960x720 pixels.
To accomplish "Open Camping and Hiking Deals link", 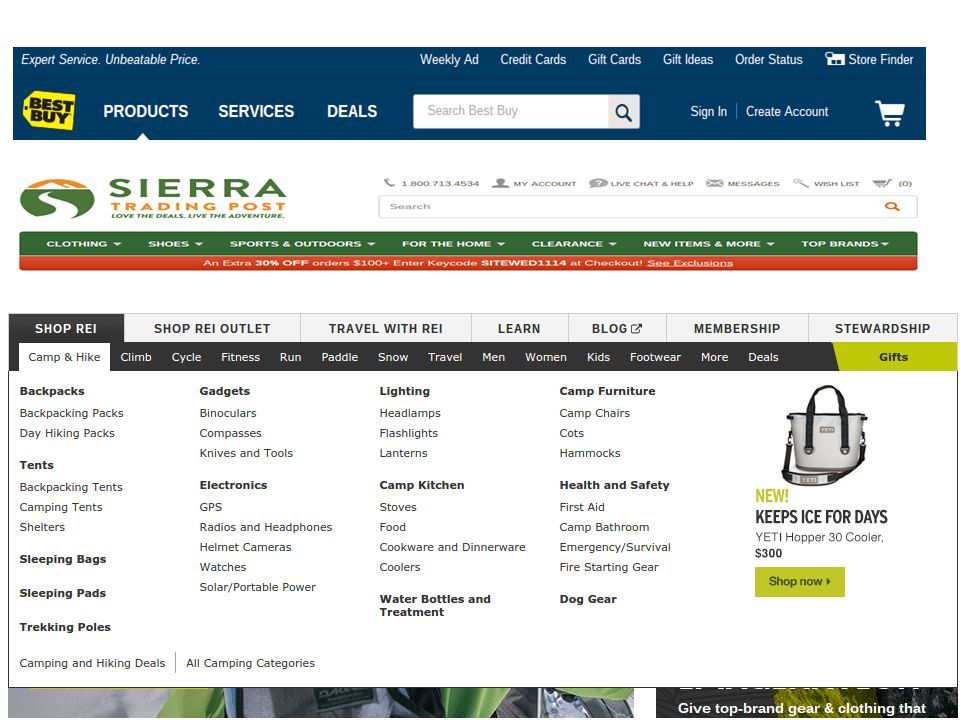I will click(x=92, y=663).
